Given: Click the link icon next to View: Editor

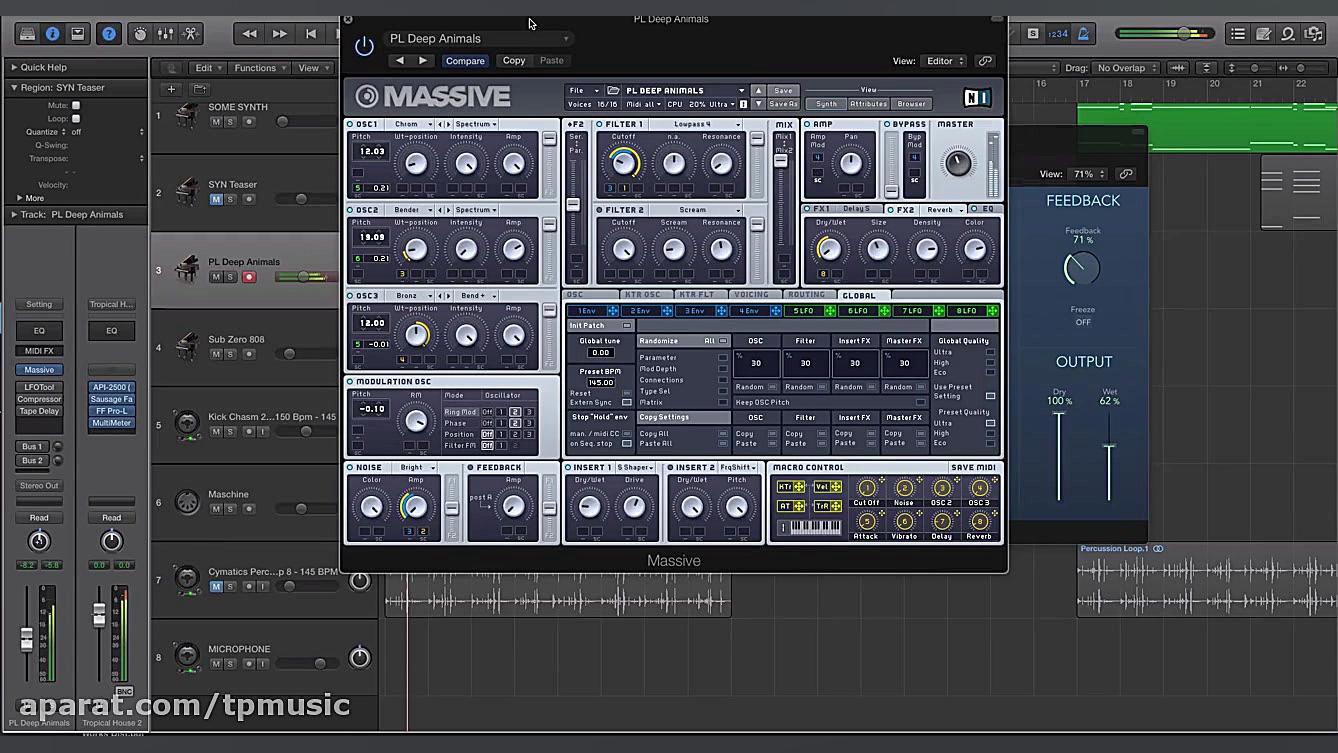Looking at the screenshot, I should [985, 61].
